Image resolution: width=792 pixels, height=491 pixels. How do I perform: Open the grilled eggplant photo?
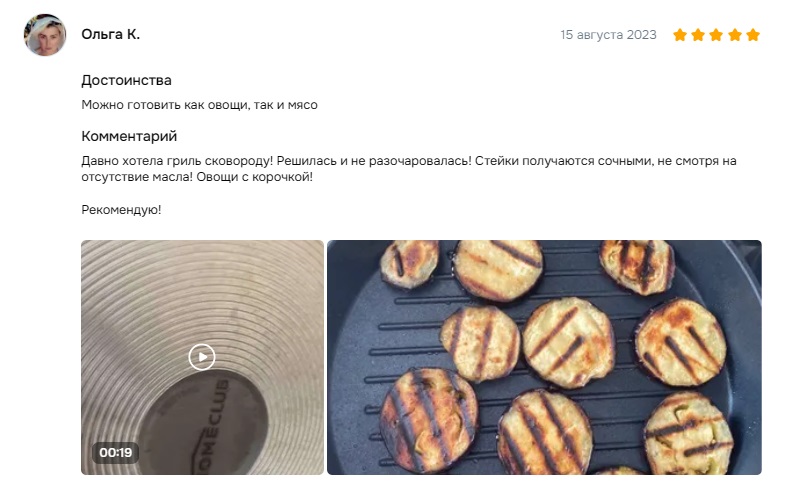tap(544, 357)
